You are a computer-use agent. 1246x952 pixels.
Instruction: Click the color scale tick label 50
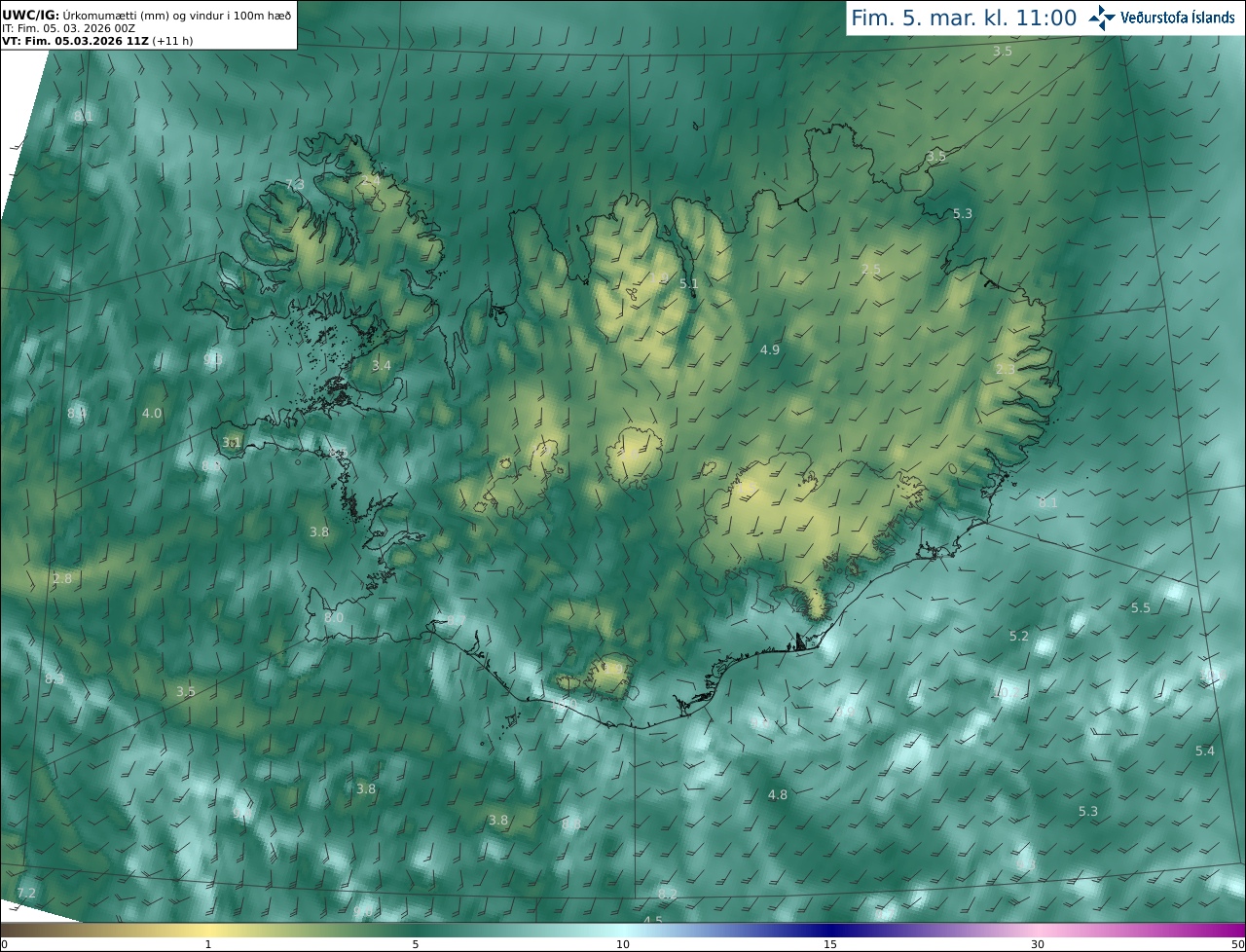(x=1238, y=944)
